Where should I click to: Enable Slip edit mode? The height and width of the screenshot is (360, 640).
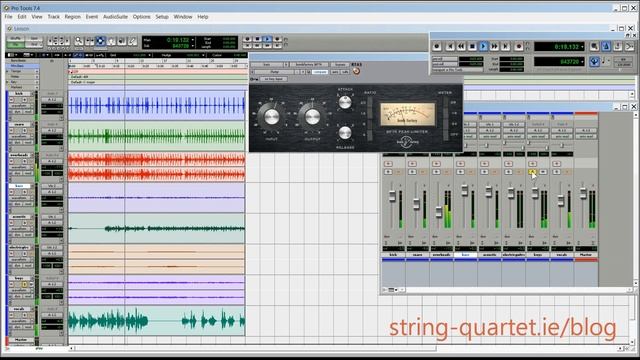click(x=16, y=44)
